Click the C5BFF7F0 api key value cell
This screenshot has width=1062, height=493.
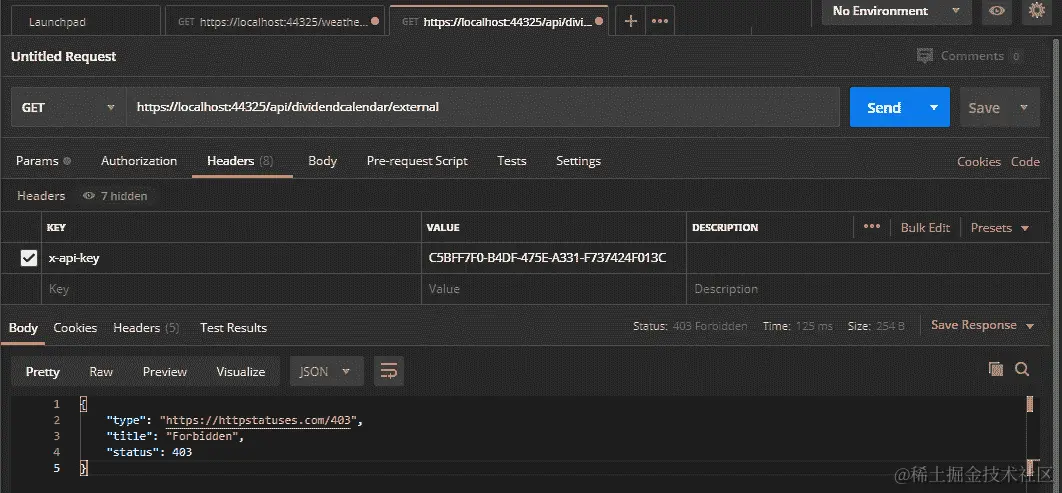coord(553,258)
